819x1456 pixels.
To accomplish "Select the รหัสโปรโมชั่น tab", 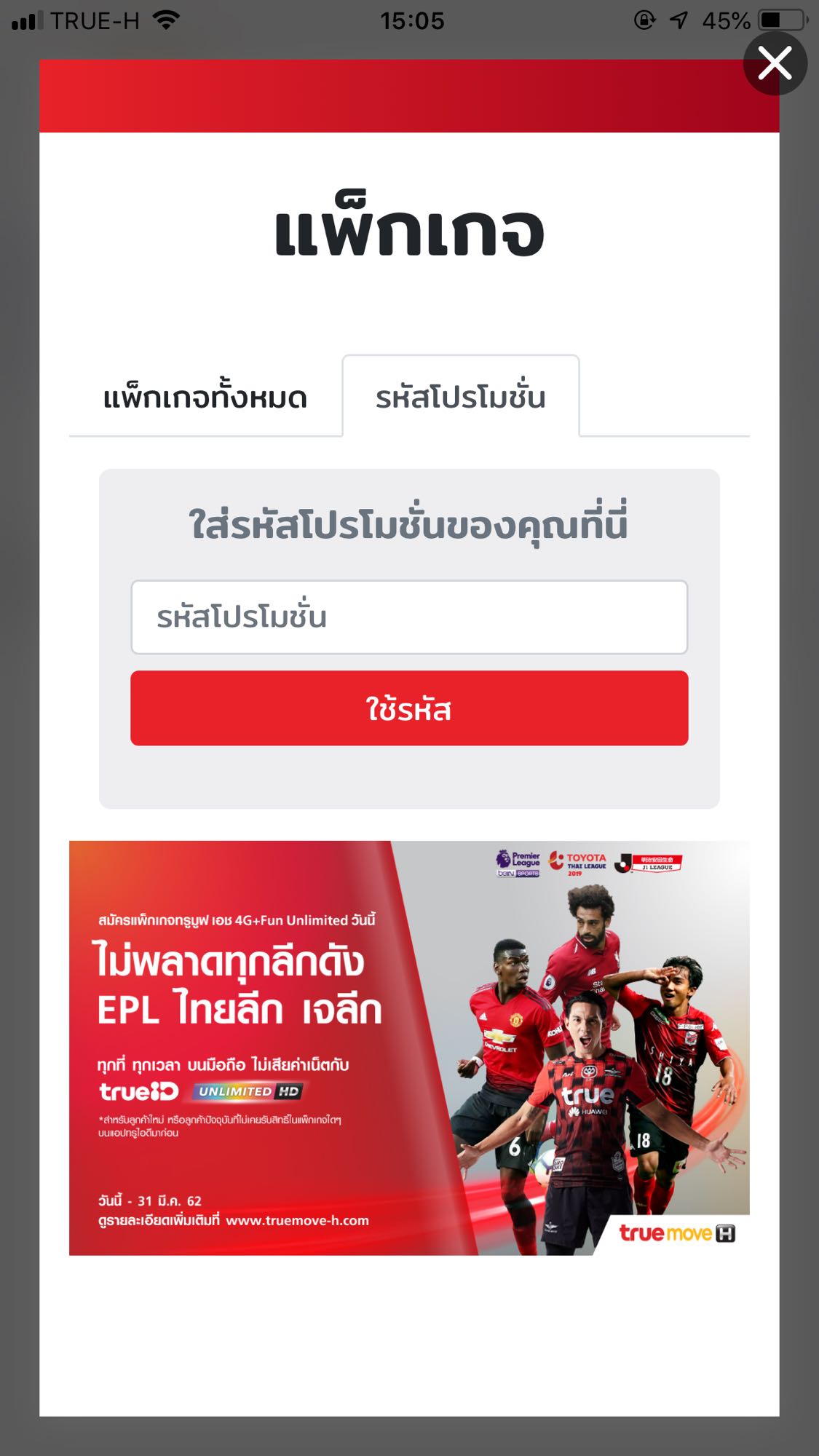I will 461,396.
